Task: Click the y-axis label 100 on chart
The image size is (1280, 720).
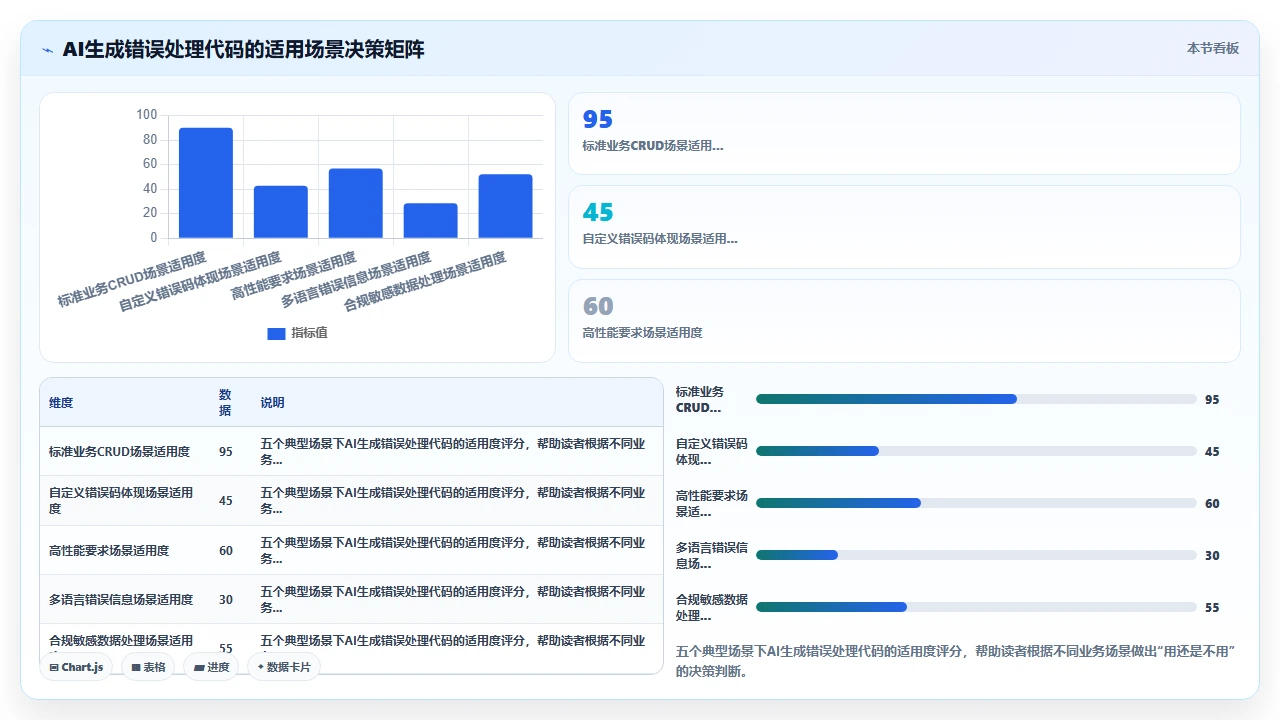Action: click(x=146, y=114)
